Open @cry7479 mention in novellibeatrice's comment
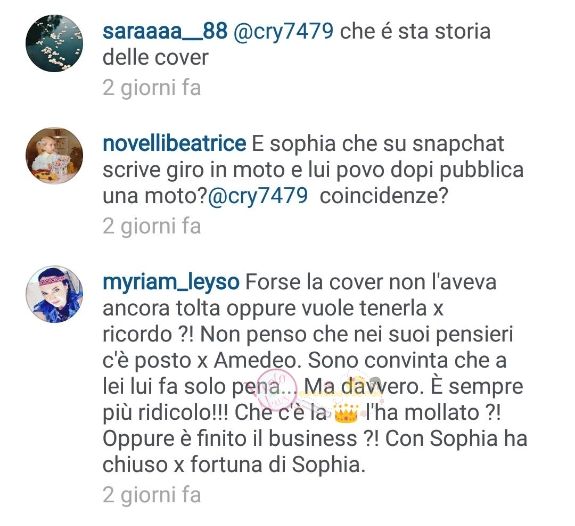The height and width of the screenshot is (526, 575). tap(257, 196)
